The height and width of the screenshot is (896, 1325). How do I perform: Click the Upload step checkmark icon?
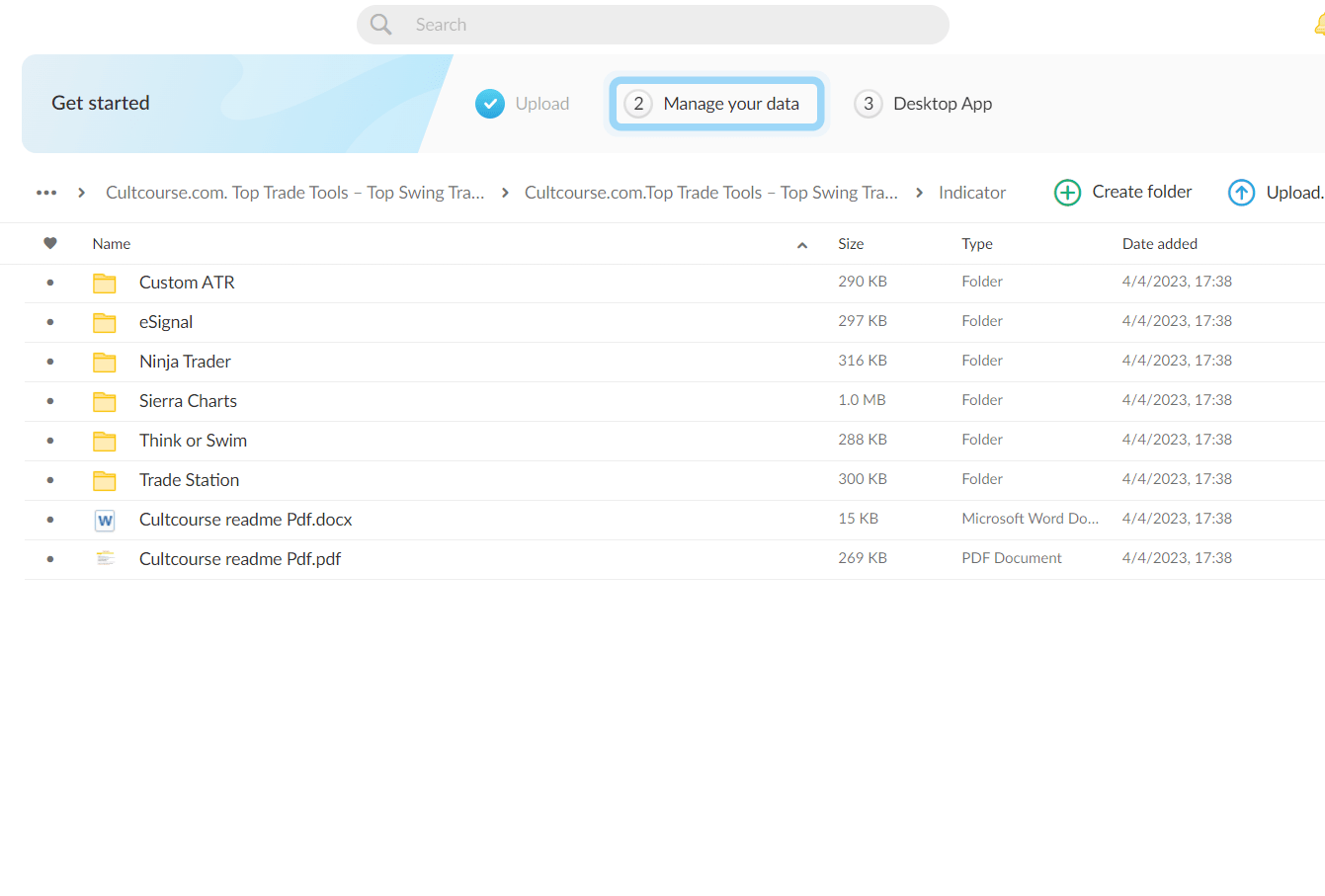[490, 104]
